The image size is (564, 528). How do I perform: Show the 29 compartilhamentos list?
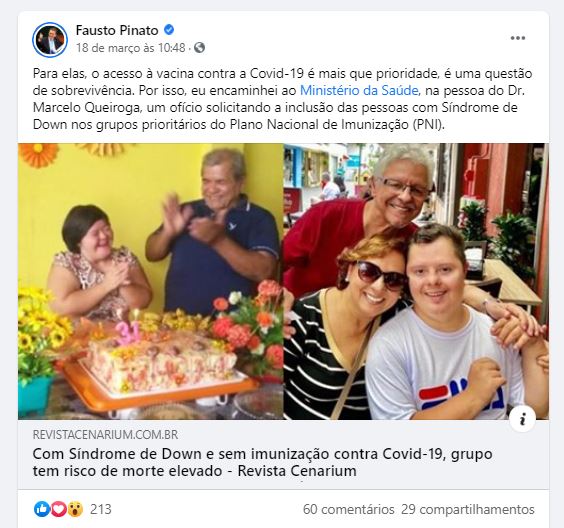tap(468, 509)
